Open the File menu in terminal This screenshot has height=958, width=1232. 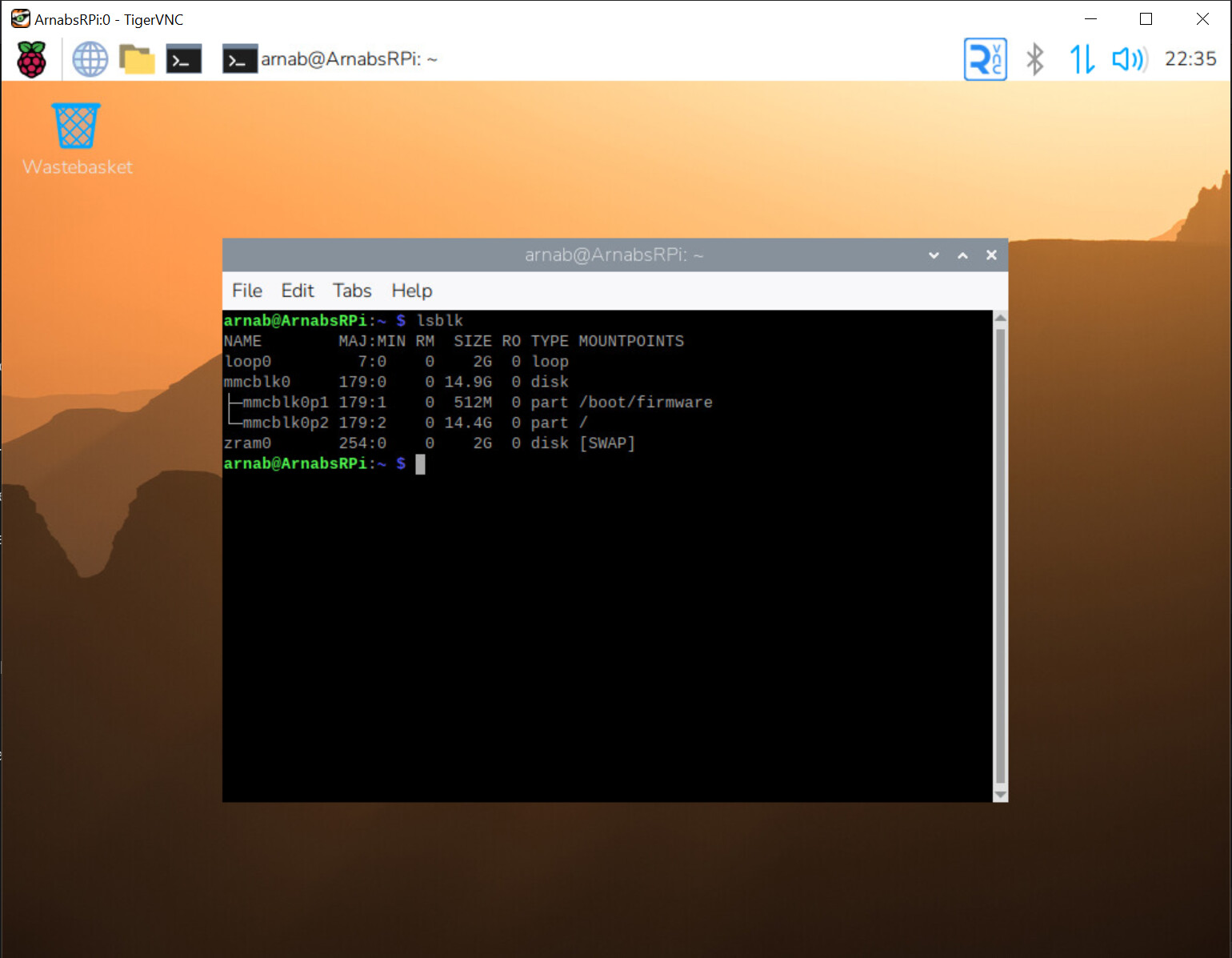click(x=246, y=291)
